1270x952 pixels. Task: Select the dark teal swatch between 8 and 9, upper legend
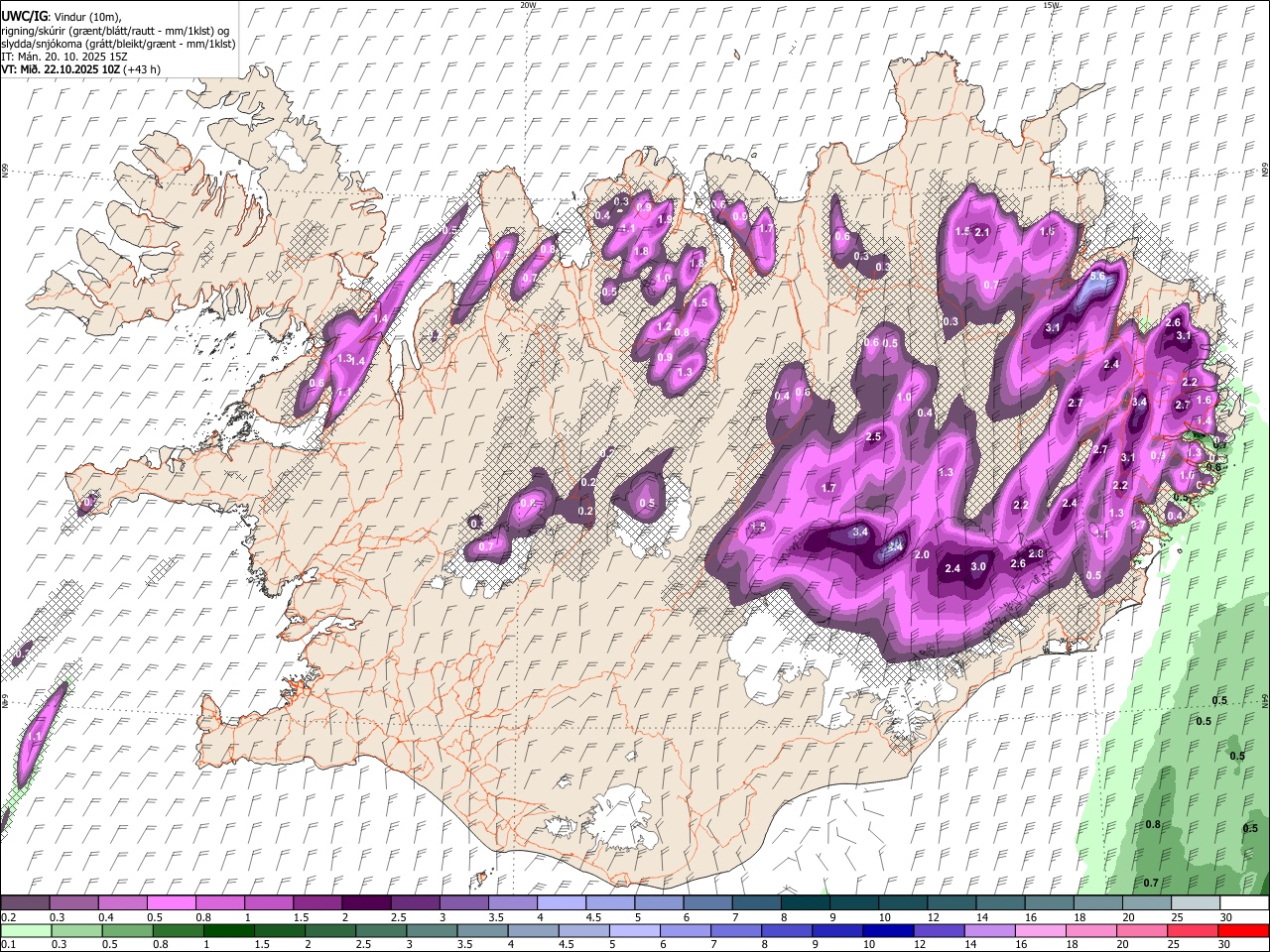click(806, 902)
